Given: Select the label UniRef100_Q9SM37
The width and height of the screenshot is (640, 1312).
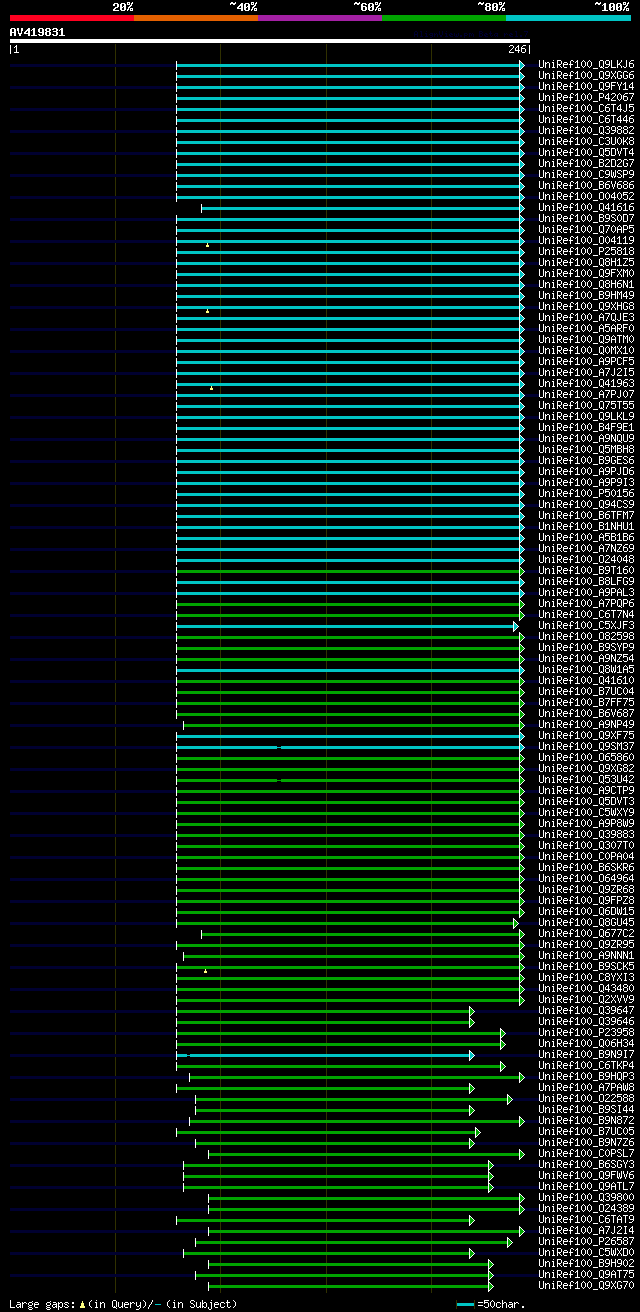Looking at the screenshot, I should [586, 746].
